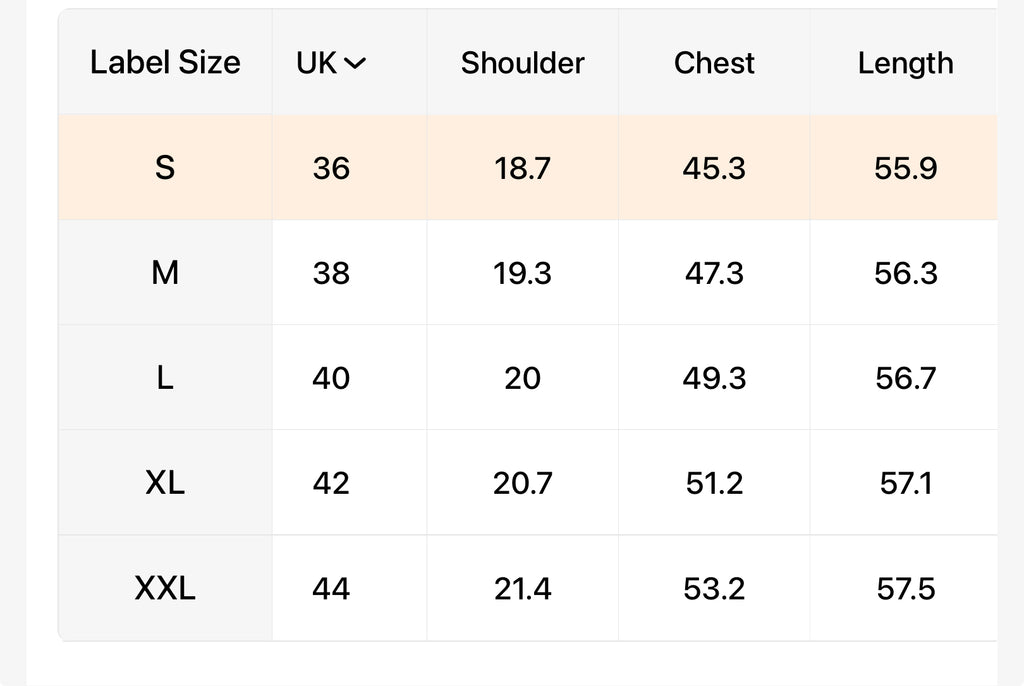The height and width of the screenshot is (686, 1024).
Task: Select the M label size row
Action: [x=165, y=272]
